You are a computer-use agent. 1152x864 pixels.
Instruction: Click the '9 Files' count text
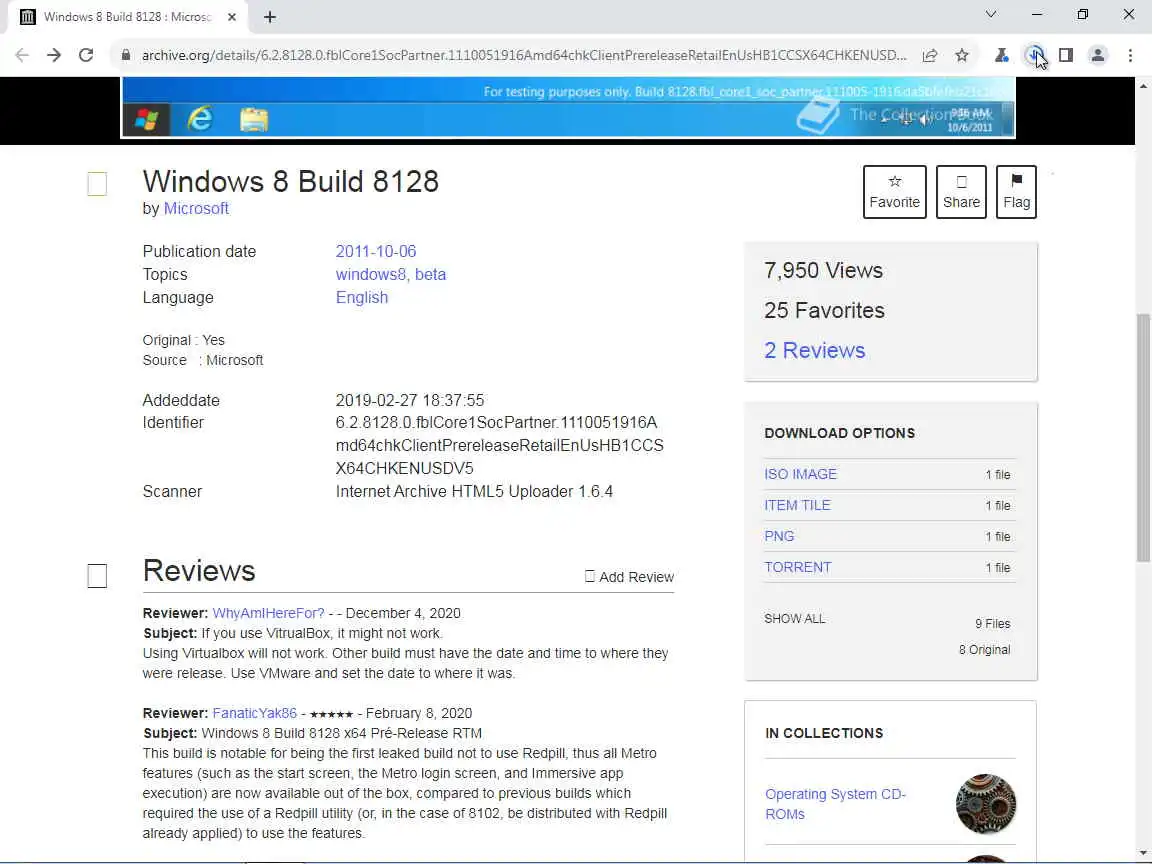[x=993, y=624]
